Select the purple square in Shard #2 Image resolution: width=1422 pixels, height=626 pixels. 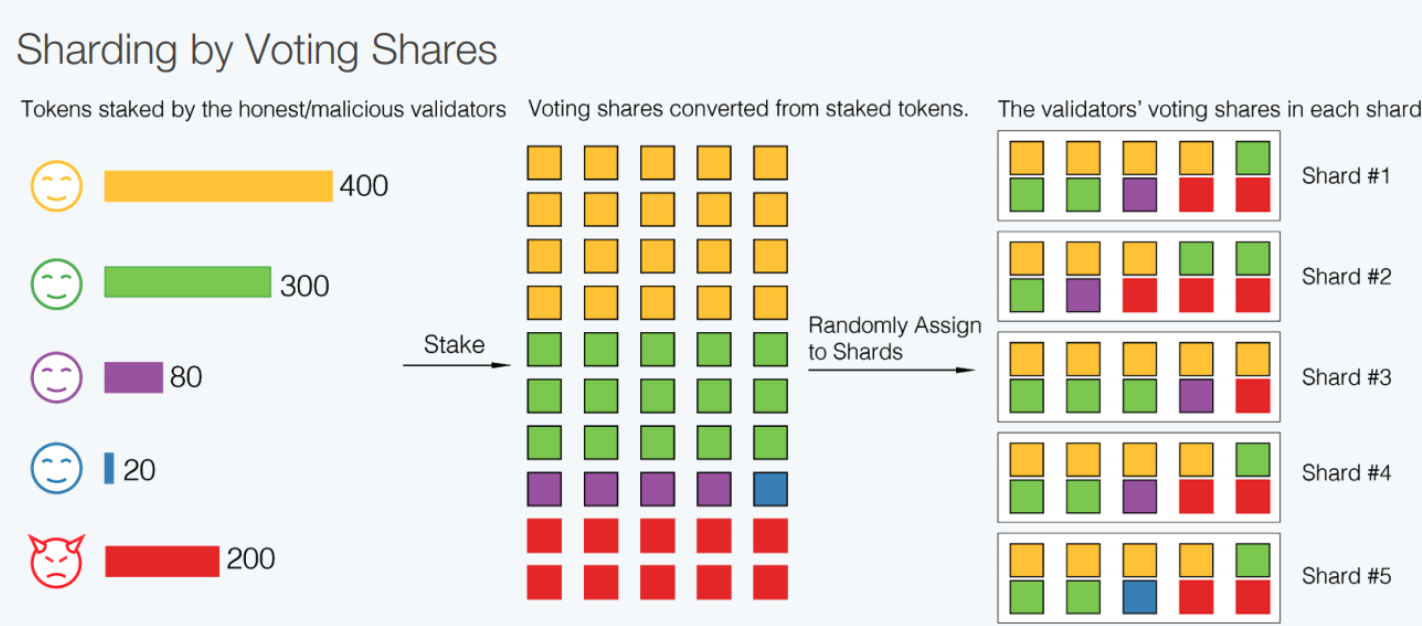(1082, 295)
